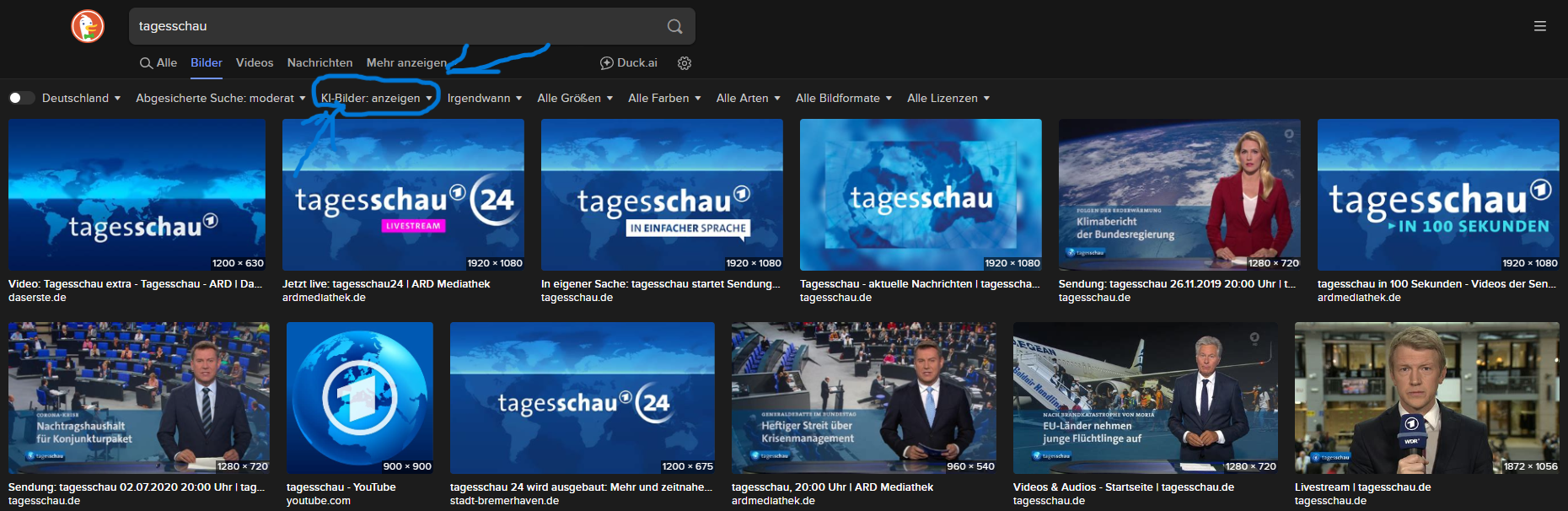Expand the Irgendwann time filter
The image size is (1568, 511).
pos(485,98)
